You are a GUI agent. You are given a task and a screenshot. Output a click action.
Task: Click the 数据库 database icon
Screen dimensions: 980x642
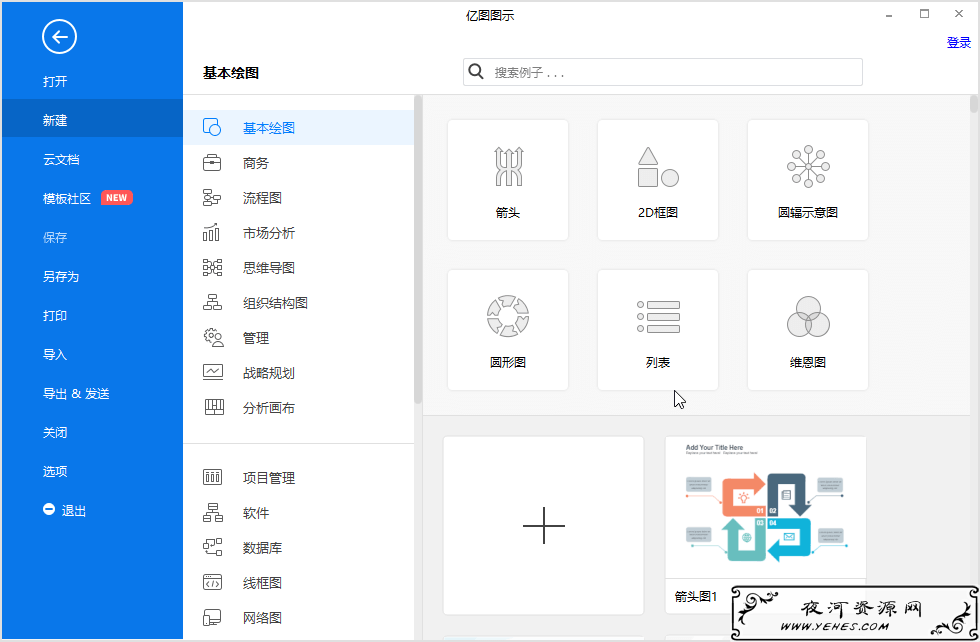[x=212, y=548]
